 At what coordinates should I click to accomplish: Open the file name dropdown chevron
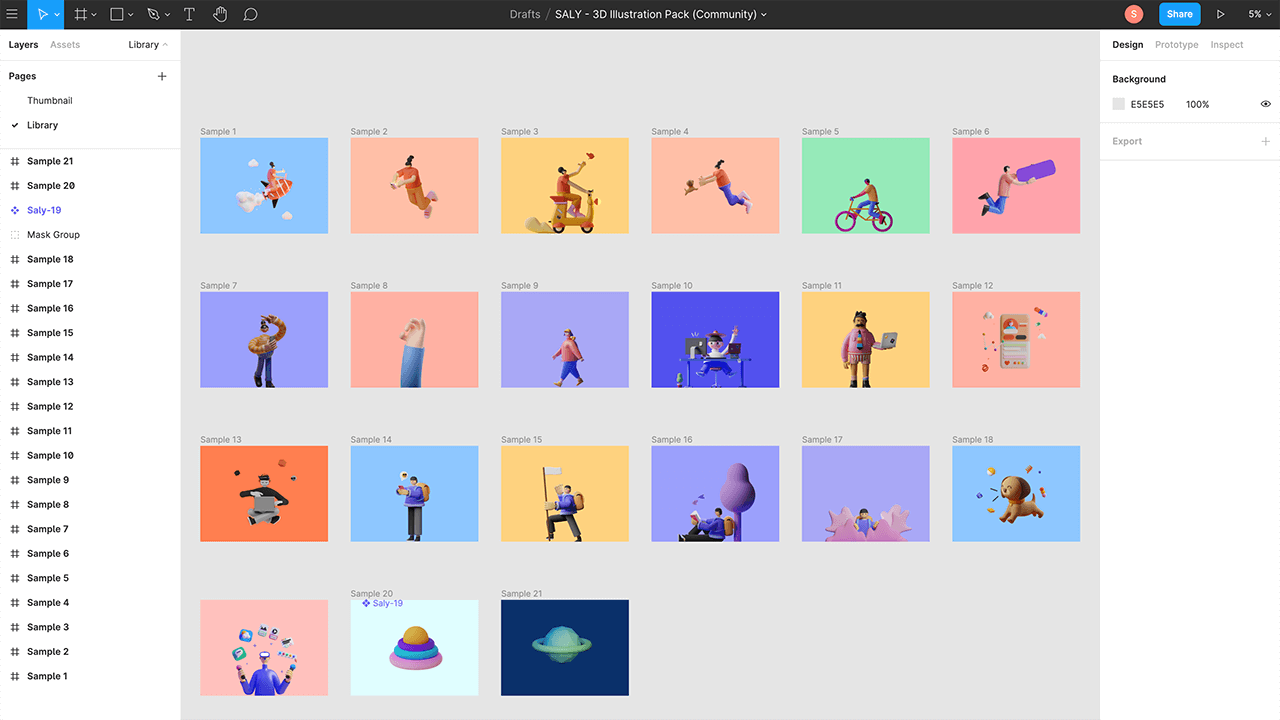(765, 15)
